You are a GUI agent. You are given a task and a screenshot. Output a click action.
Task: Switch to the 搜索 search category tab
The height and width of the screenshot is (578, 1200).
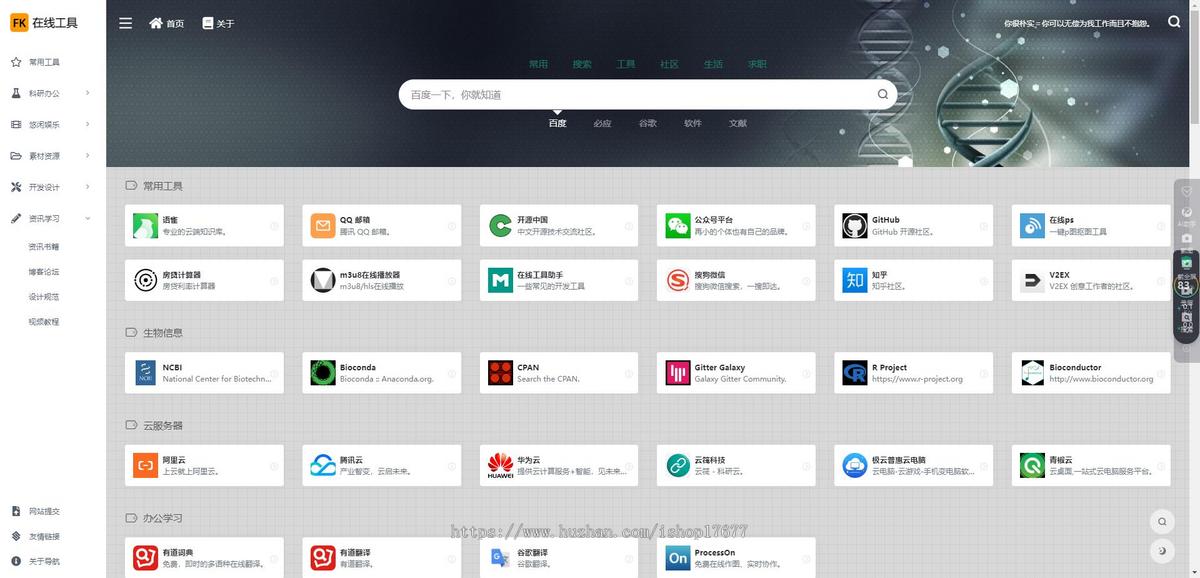coord(582,64)
